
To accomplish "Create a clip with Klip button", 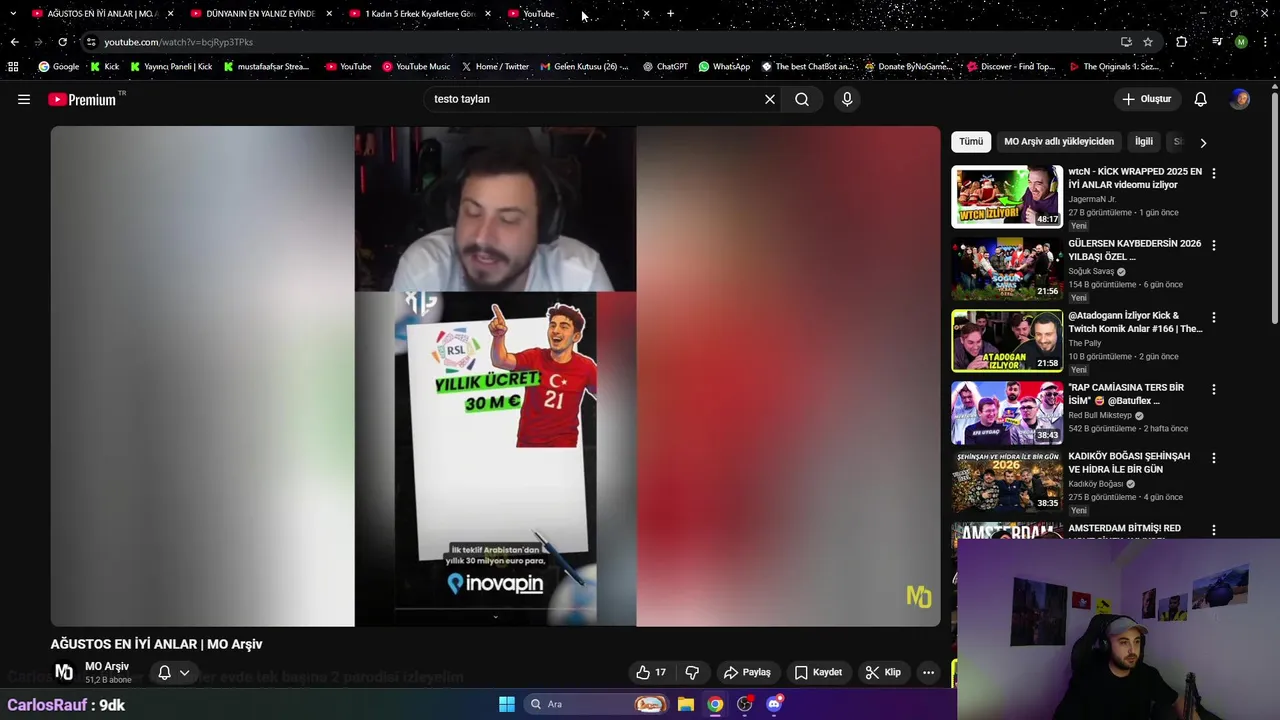I will tap(883, 672).
